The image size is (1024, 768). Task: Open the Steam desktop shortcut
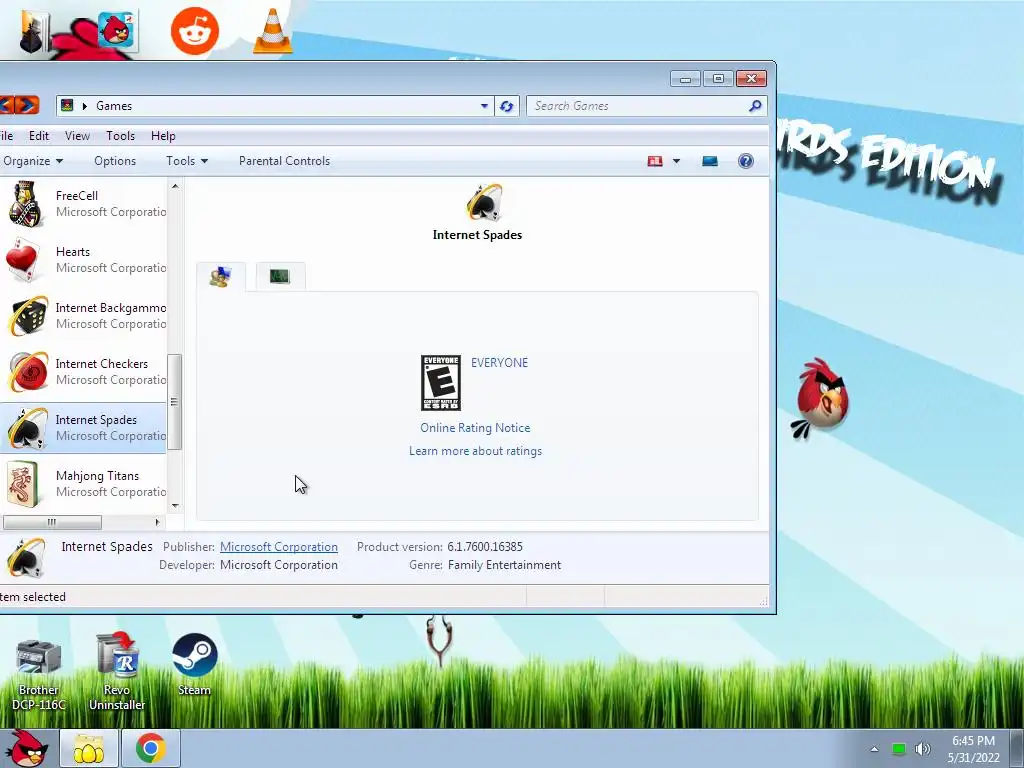tap(195, 664)
